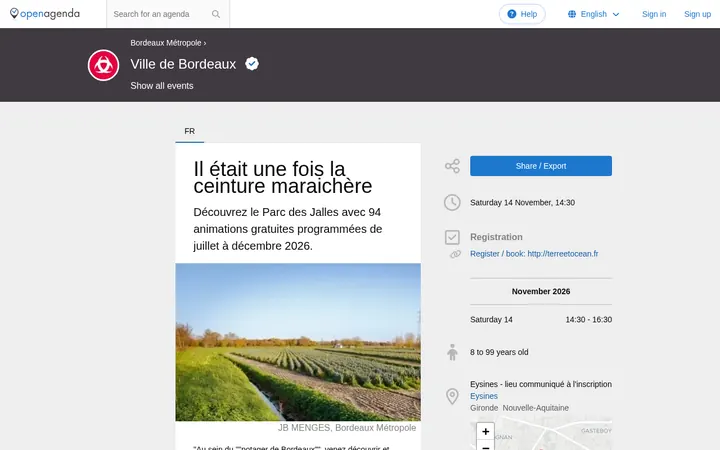Click the location pin icon
The width and height of the screenshot is (720, 450).
[x=452, y=396]
